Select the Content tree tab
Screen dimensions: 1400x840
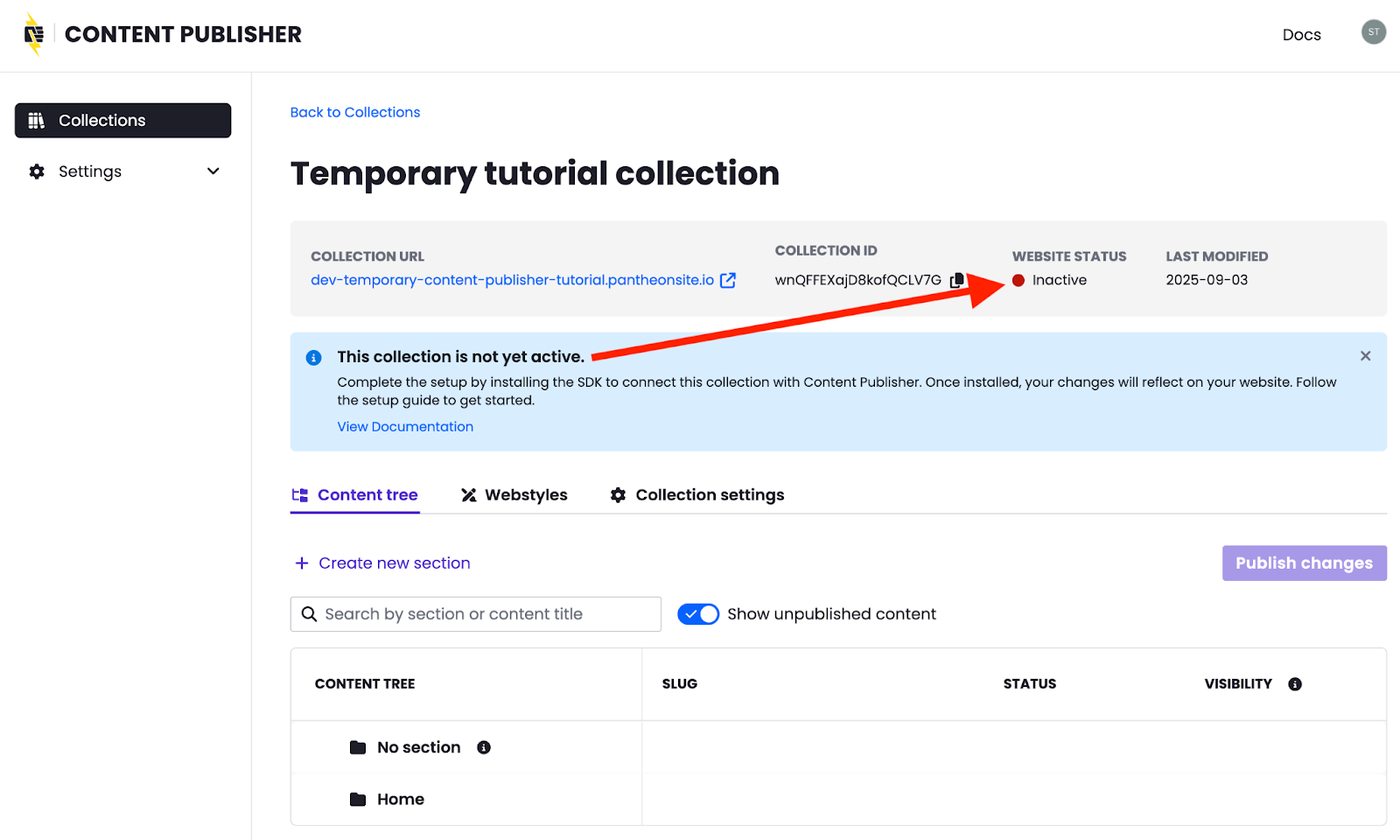point(355,495)
